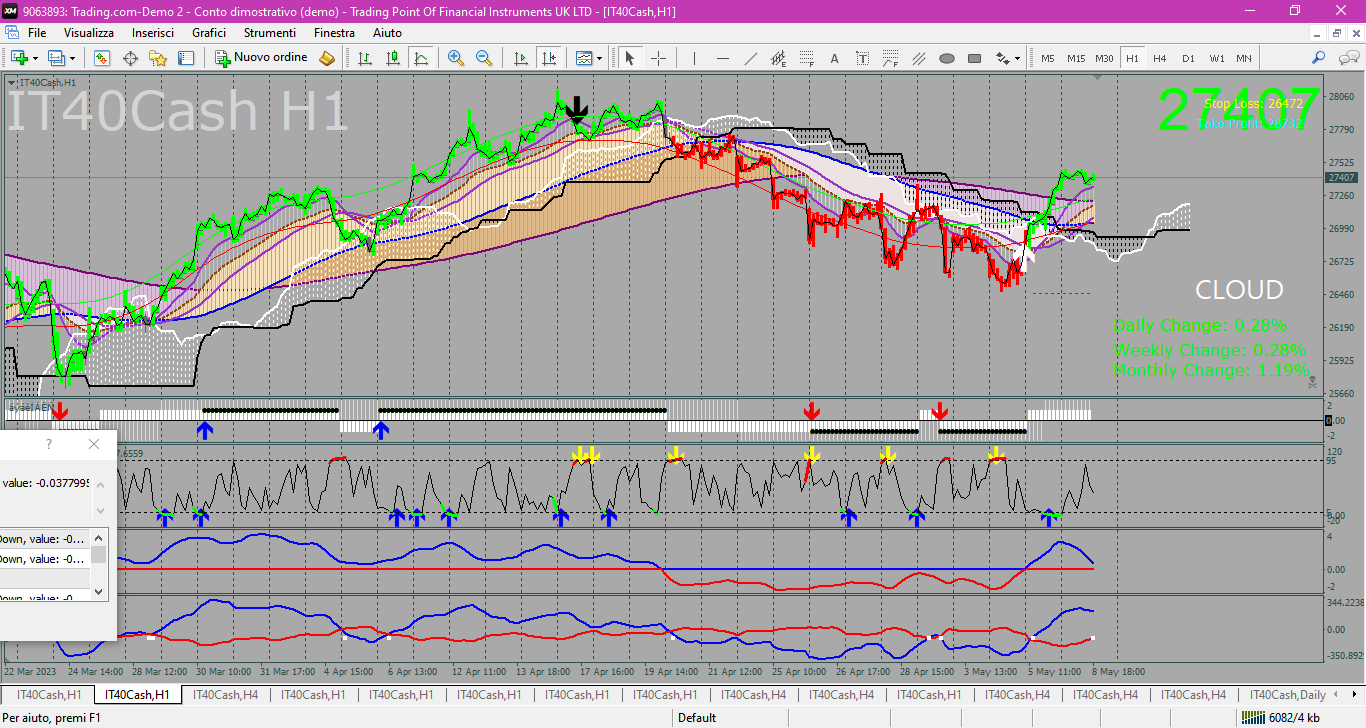Screen dimensions: 1366x728
Task: Expand the new chart dropdown arrow
Action: (x=35, y=58)
